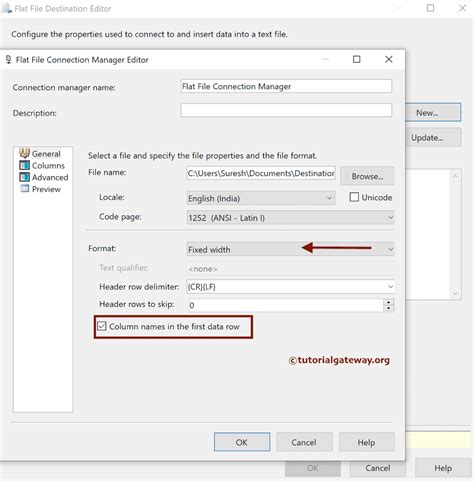Decrease Header rows to skip with down arrow
This screenshot has width=474, height=481.
click(388, 308)
